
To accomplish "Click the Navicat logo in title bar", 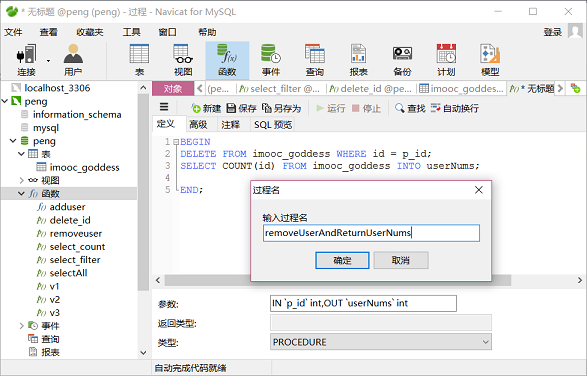I will [12, 12].
